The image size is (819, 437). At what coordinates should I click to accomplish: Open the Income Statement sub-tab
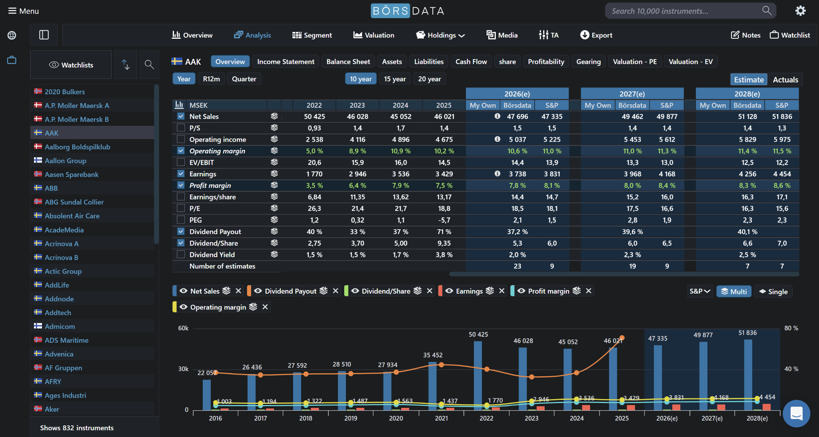tap(286, 62)
